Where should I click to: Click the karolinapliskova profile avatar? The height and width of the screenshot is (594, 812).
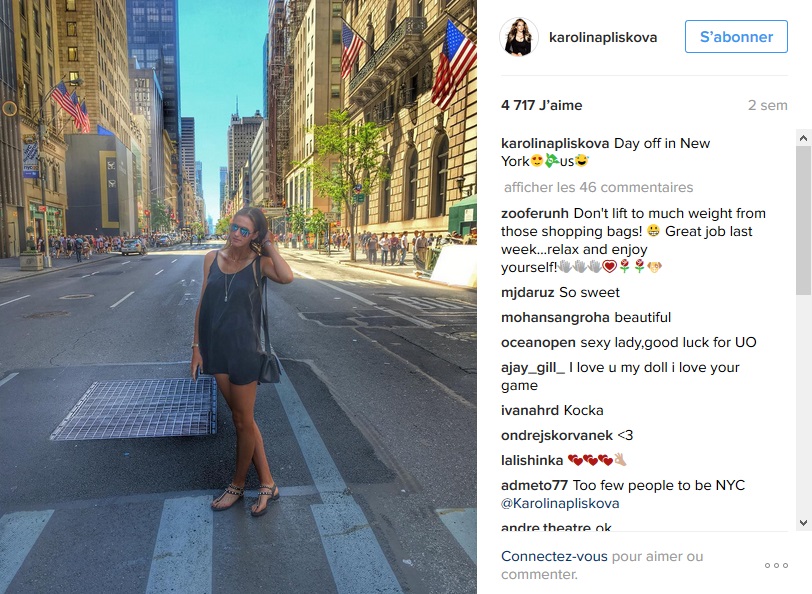click(x=518, y=37)
